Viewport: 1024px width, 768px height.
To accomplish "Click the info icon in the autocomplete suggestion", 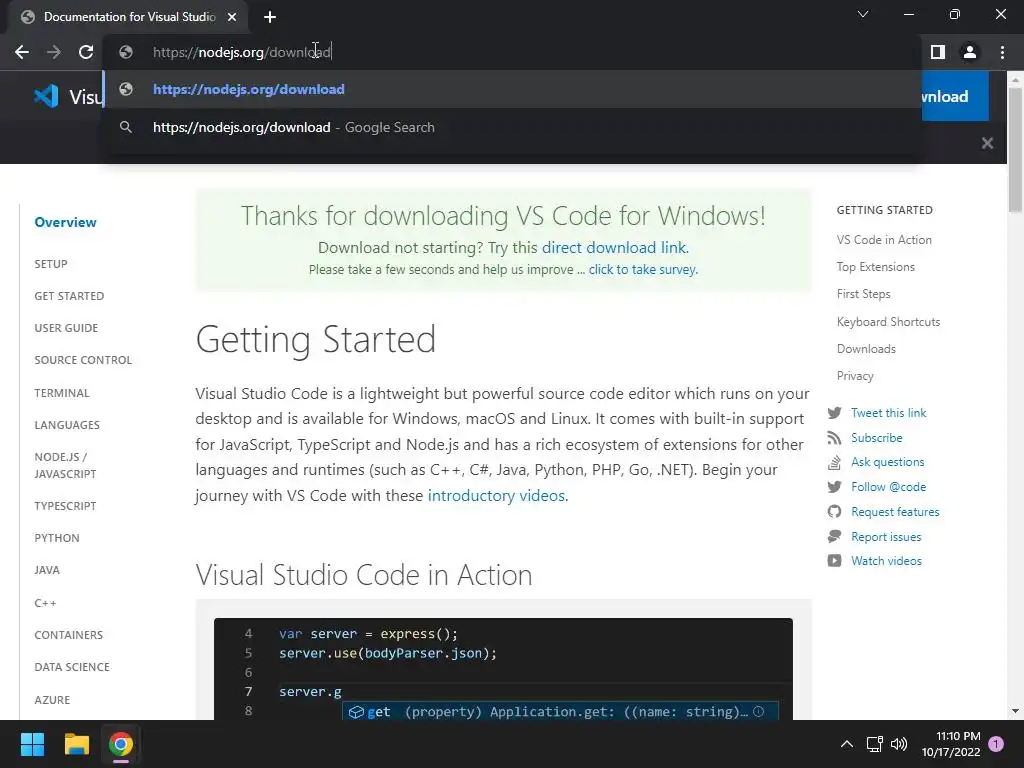I will tap(758, 712).
